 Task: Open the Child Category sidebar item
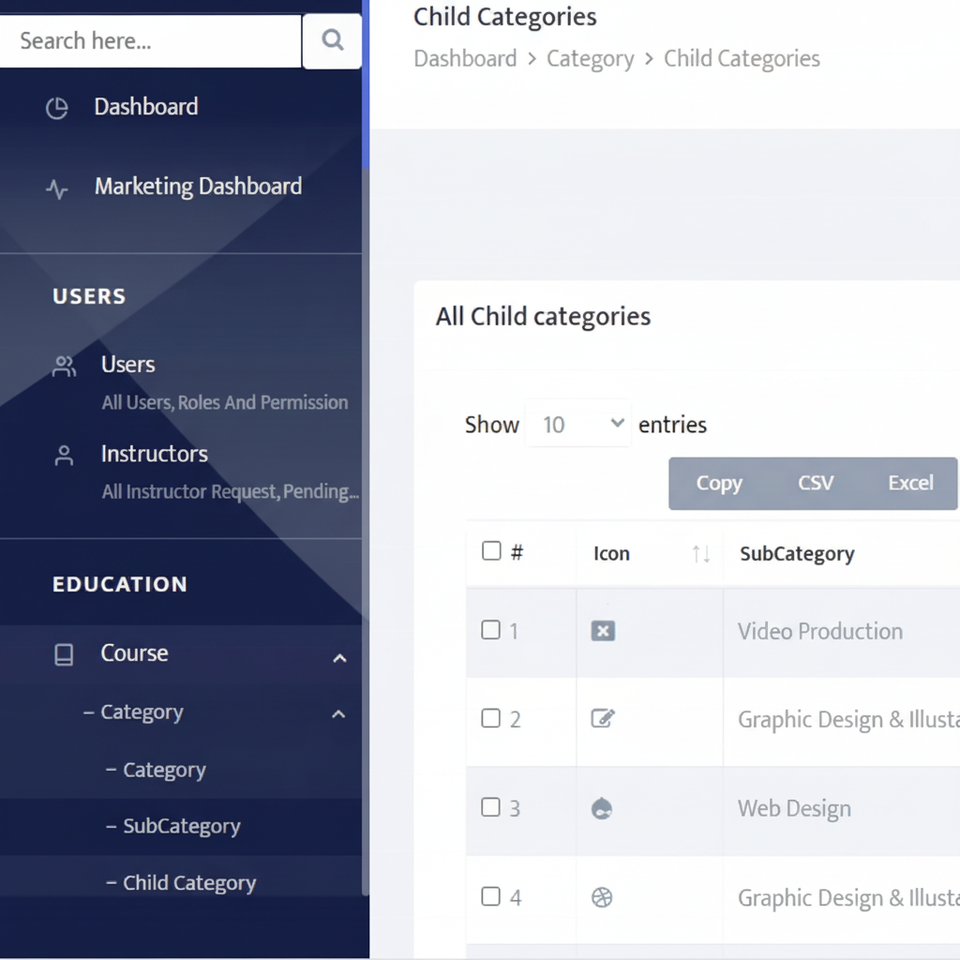coord(189,883)
